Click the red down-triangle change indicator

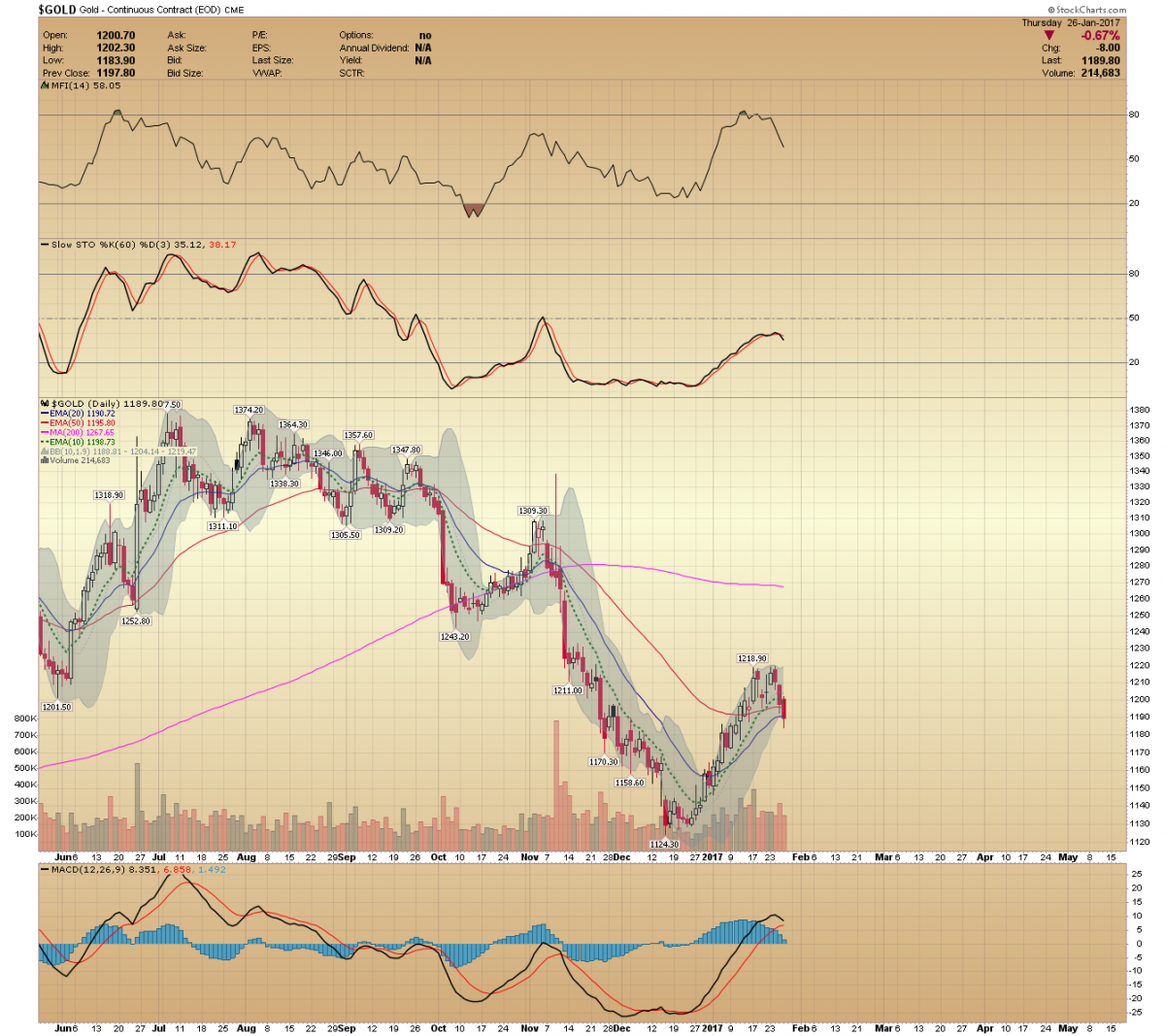tap(1049, 36)
